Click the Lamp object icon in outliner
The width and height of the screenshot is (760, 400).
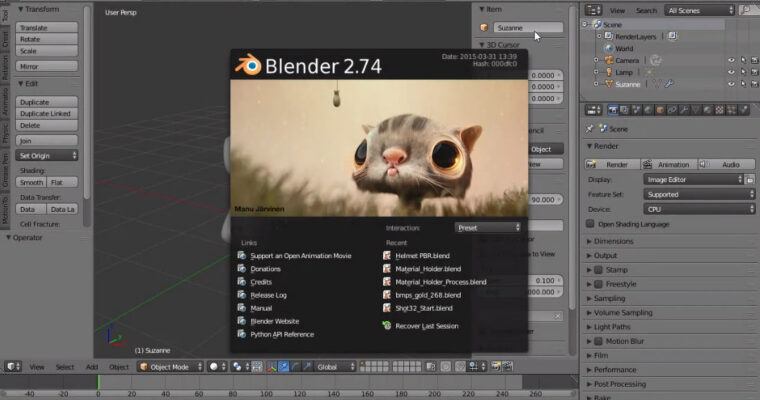tap(609, 72)
